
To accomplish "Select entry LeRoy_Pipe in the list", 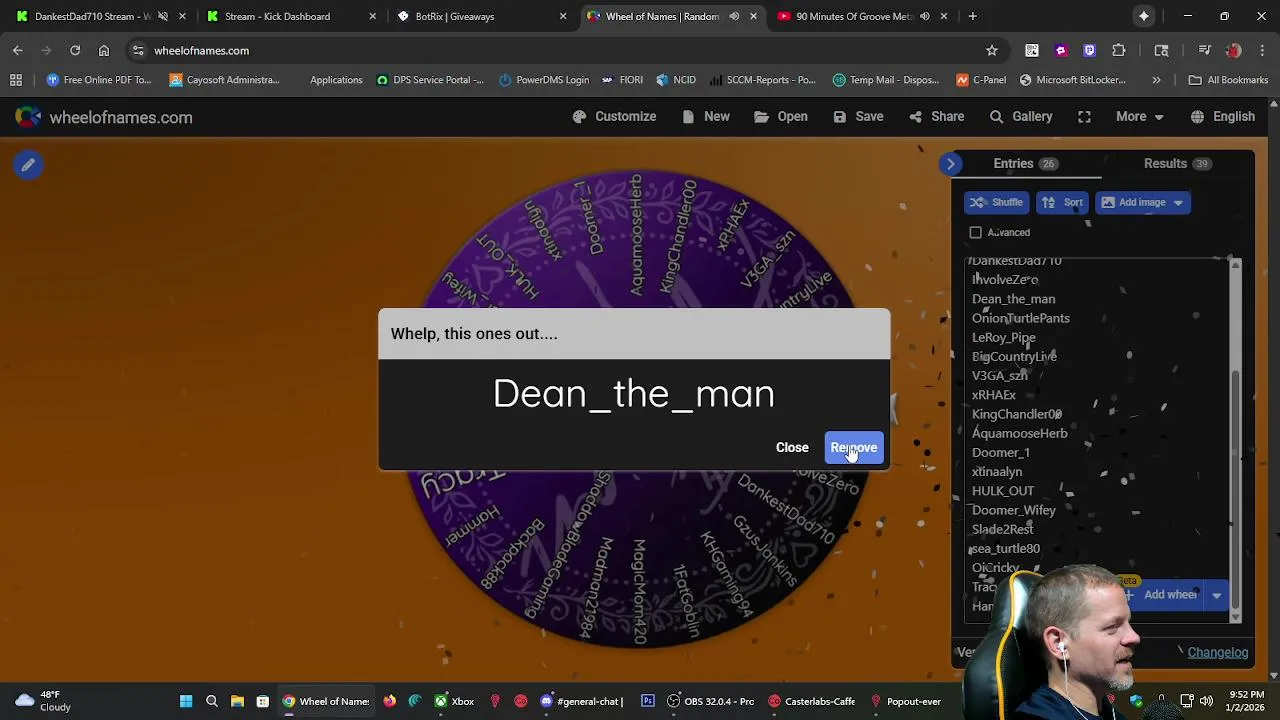I will (x=1003, y=337).
